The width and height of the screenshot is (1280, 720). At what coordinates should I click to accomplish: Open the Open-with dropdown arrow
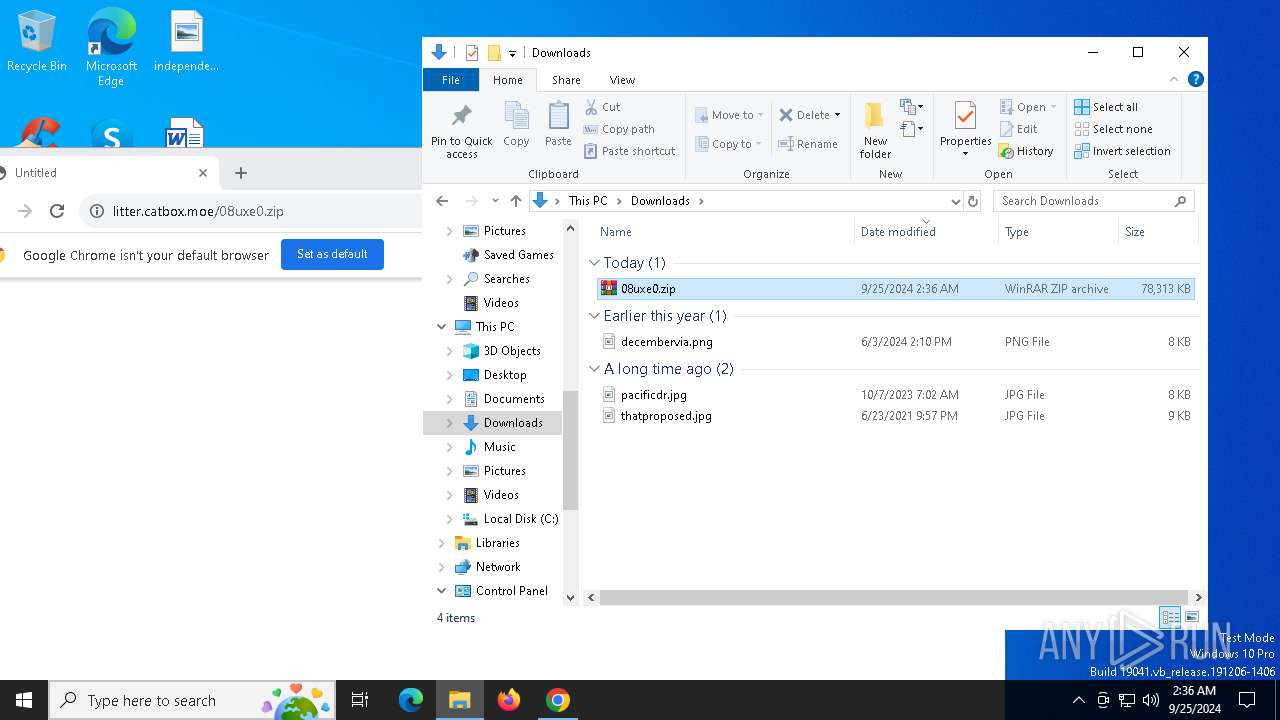pyautogui.click(x=1053, y=107)
